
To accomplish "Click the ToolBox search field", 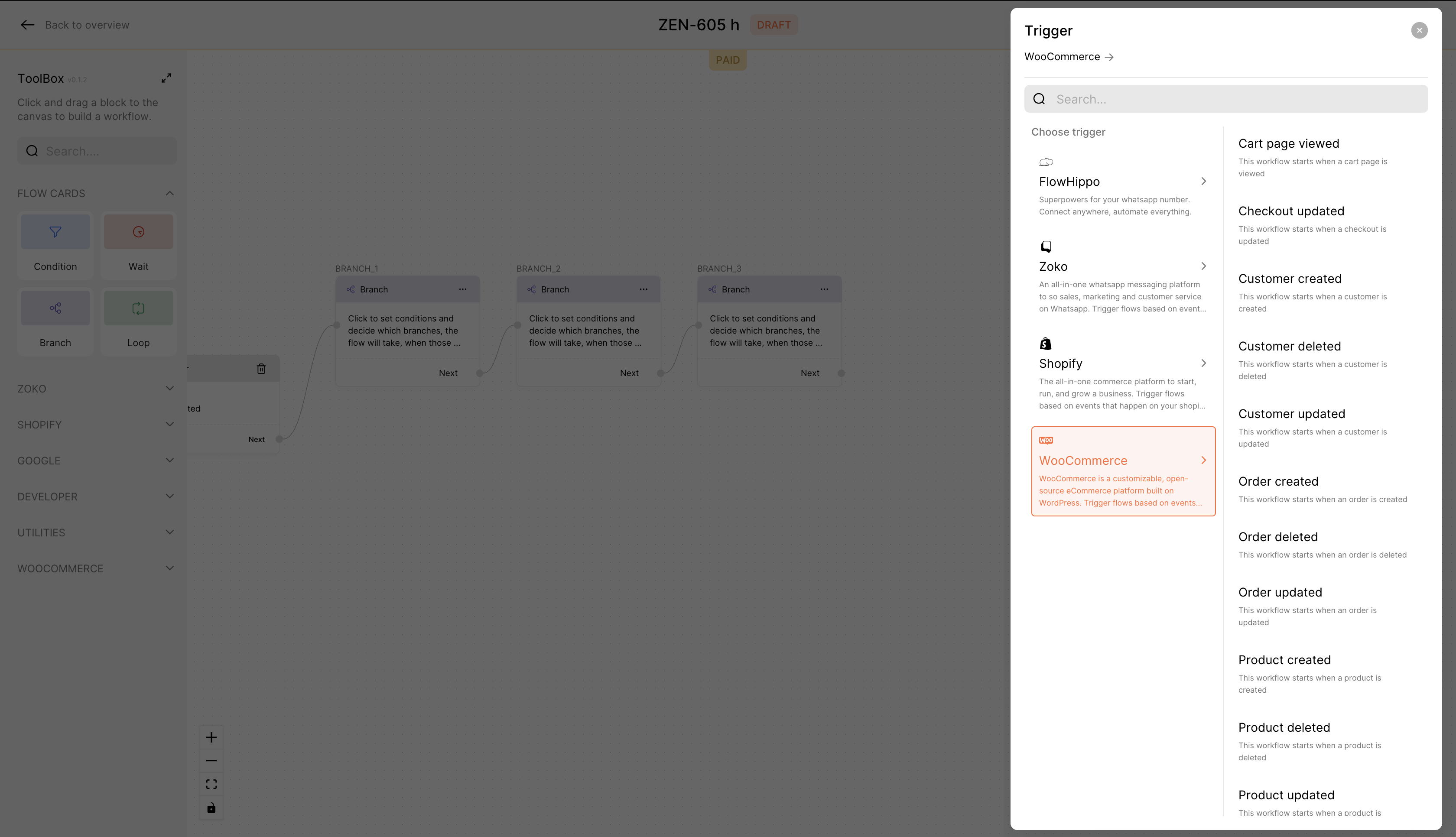I will tap(97, 151).
